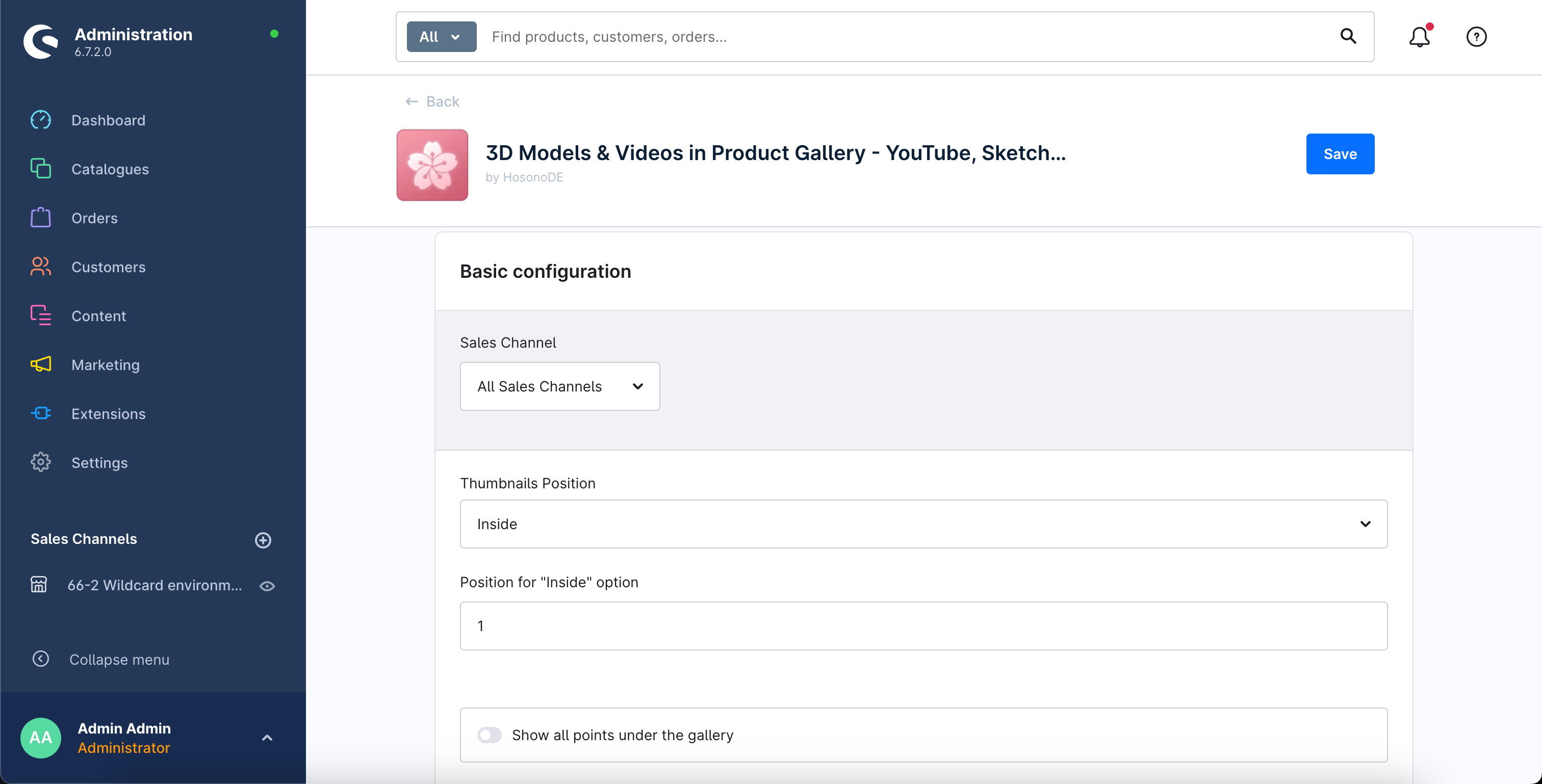Click the Administrator role label
The height and width of the screenshot is (784, 1542).
124,748
